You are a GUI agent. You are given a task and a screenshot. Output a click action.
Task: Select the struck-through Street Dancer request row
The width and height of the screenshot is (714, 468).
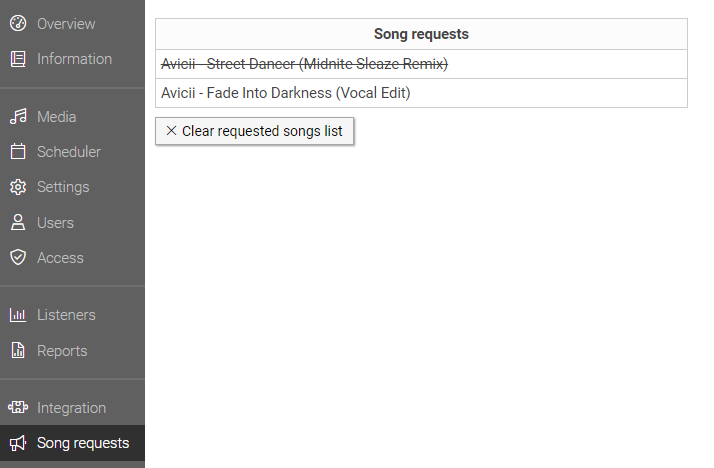tap(421, 64)
